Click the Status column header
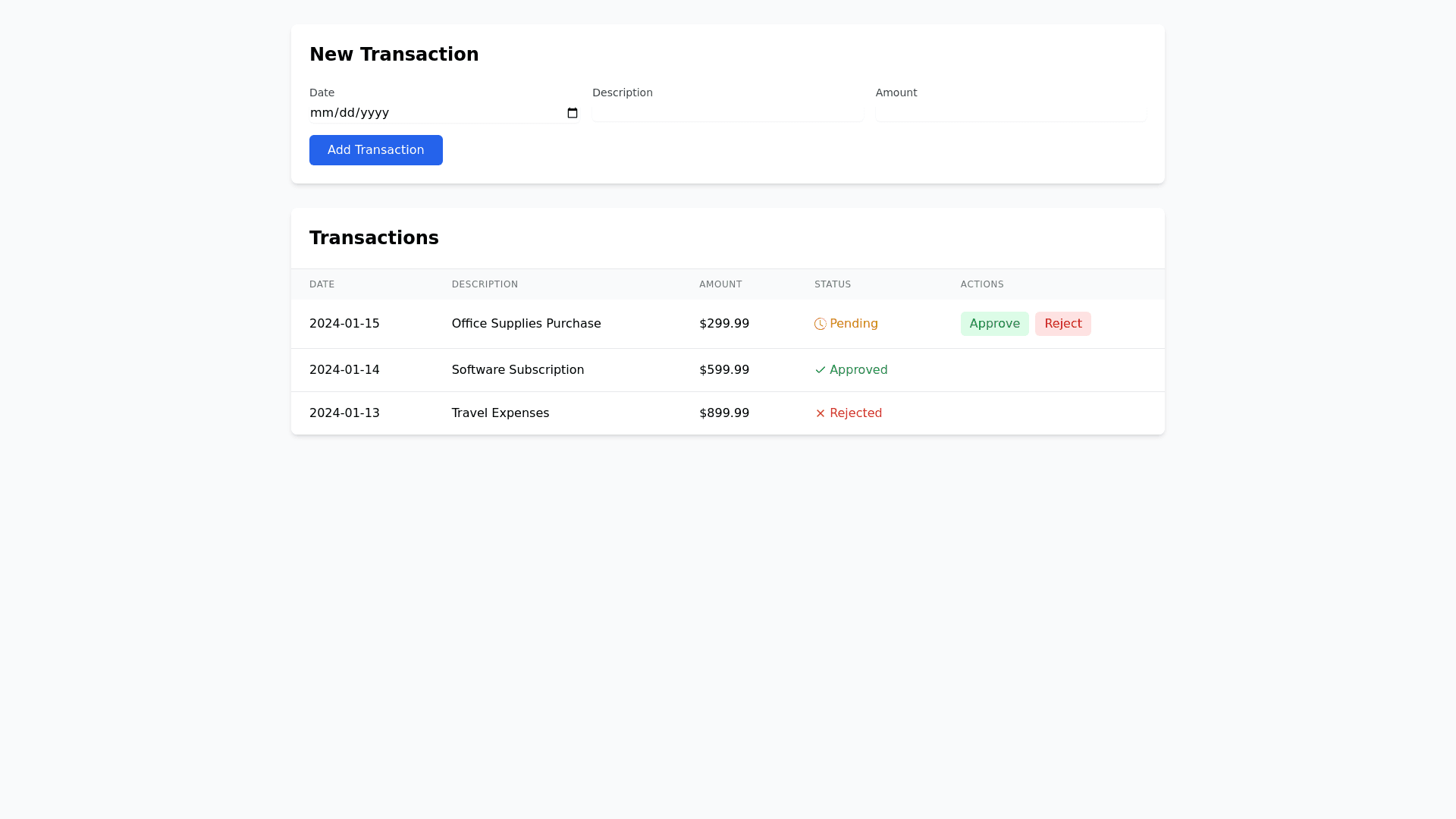Image resolution: width=1456 pixels, height=819 pixels. [x=833, y=284]
